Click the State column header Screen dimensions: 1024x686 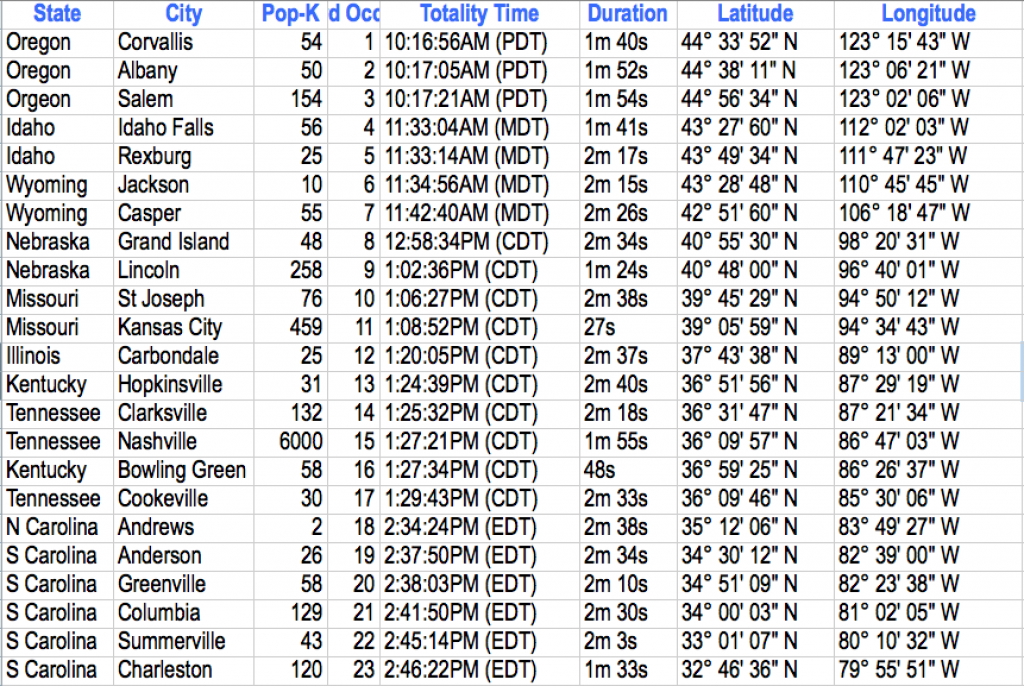(57, 14)
